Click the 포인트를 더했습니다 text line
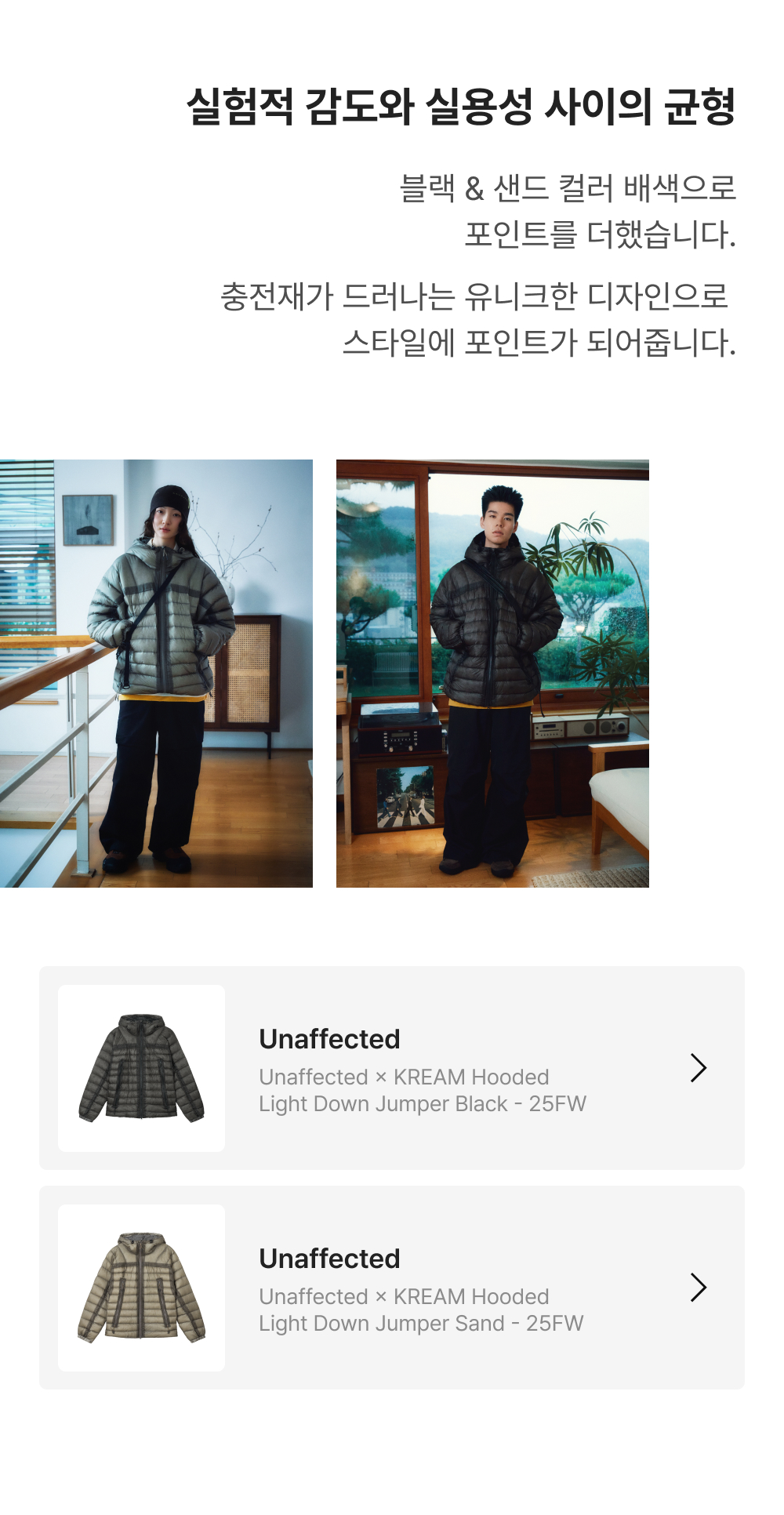This screenshot has height=1515, width=784. coord(601,234)
